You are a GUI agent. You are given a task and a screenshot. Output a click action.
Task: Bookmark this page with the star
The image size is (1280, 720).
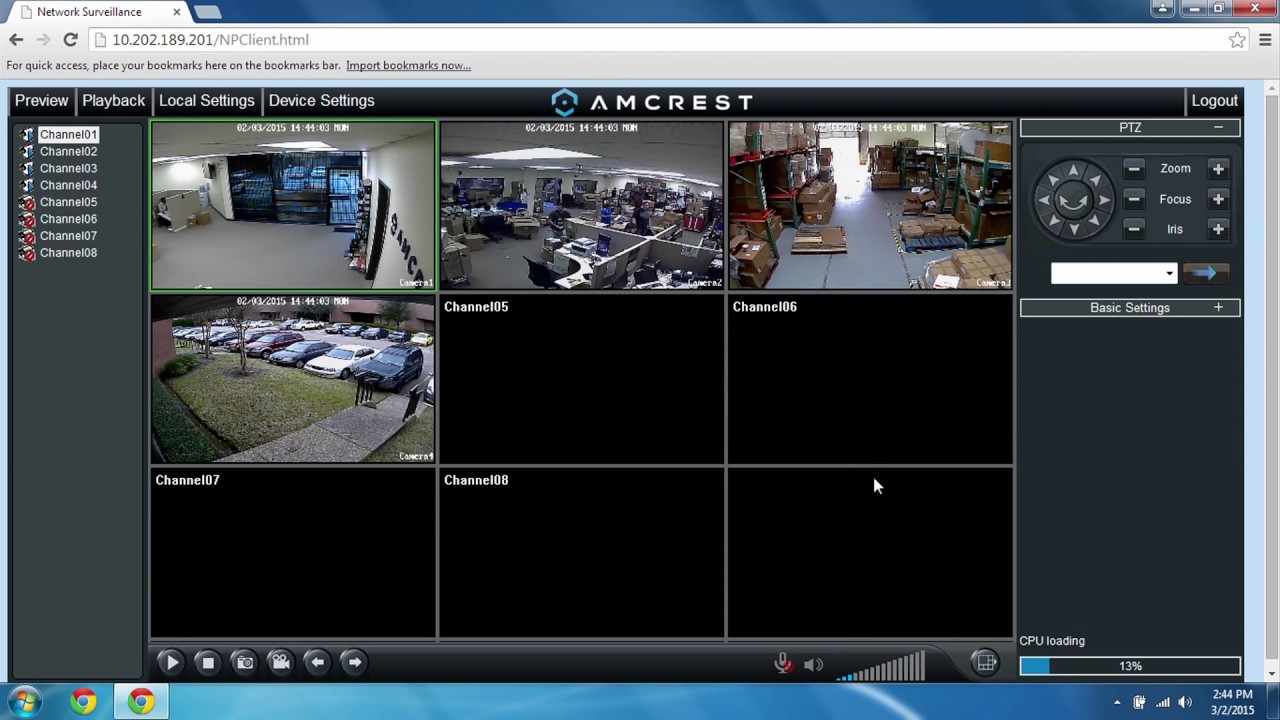1237,40
